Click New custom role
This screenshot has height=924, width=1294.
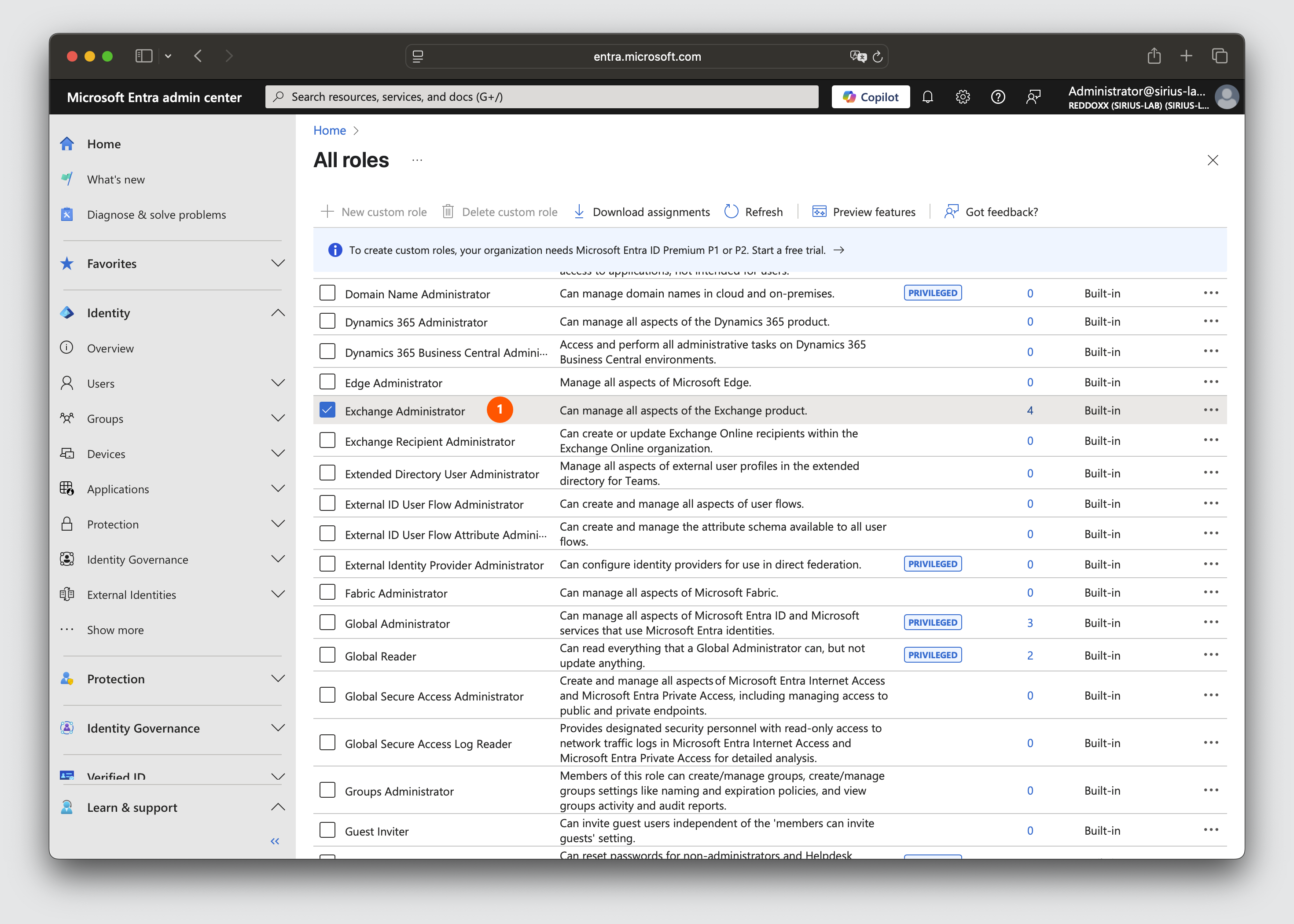pos(374,212)
